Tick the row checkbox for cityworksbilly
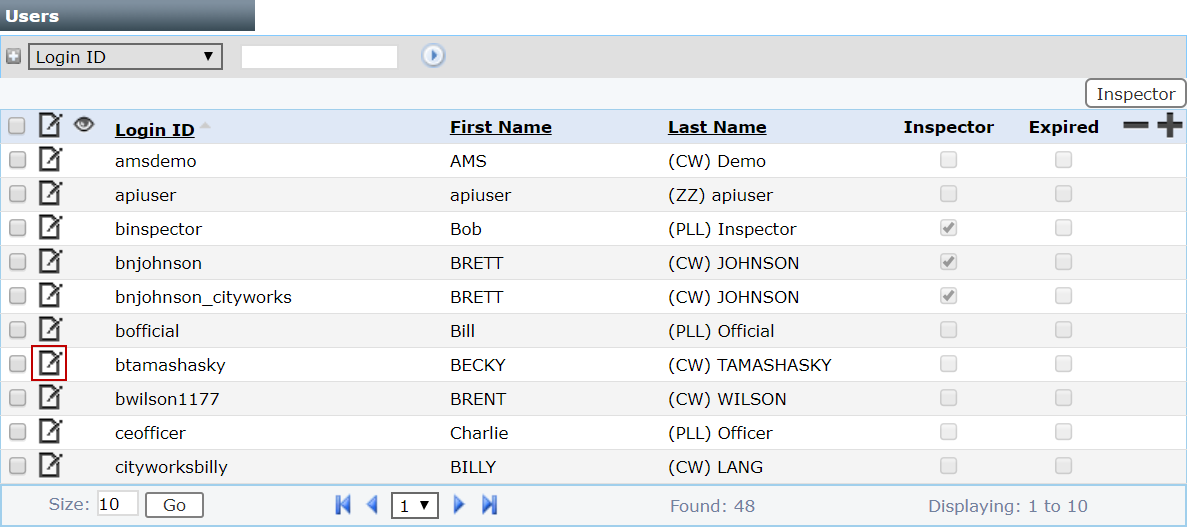Image resolution: width=1187 pixels, height=527 pixels. click(x=17, y=466)
